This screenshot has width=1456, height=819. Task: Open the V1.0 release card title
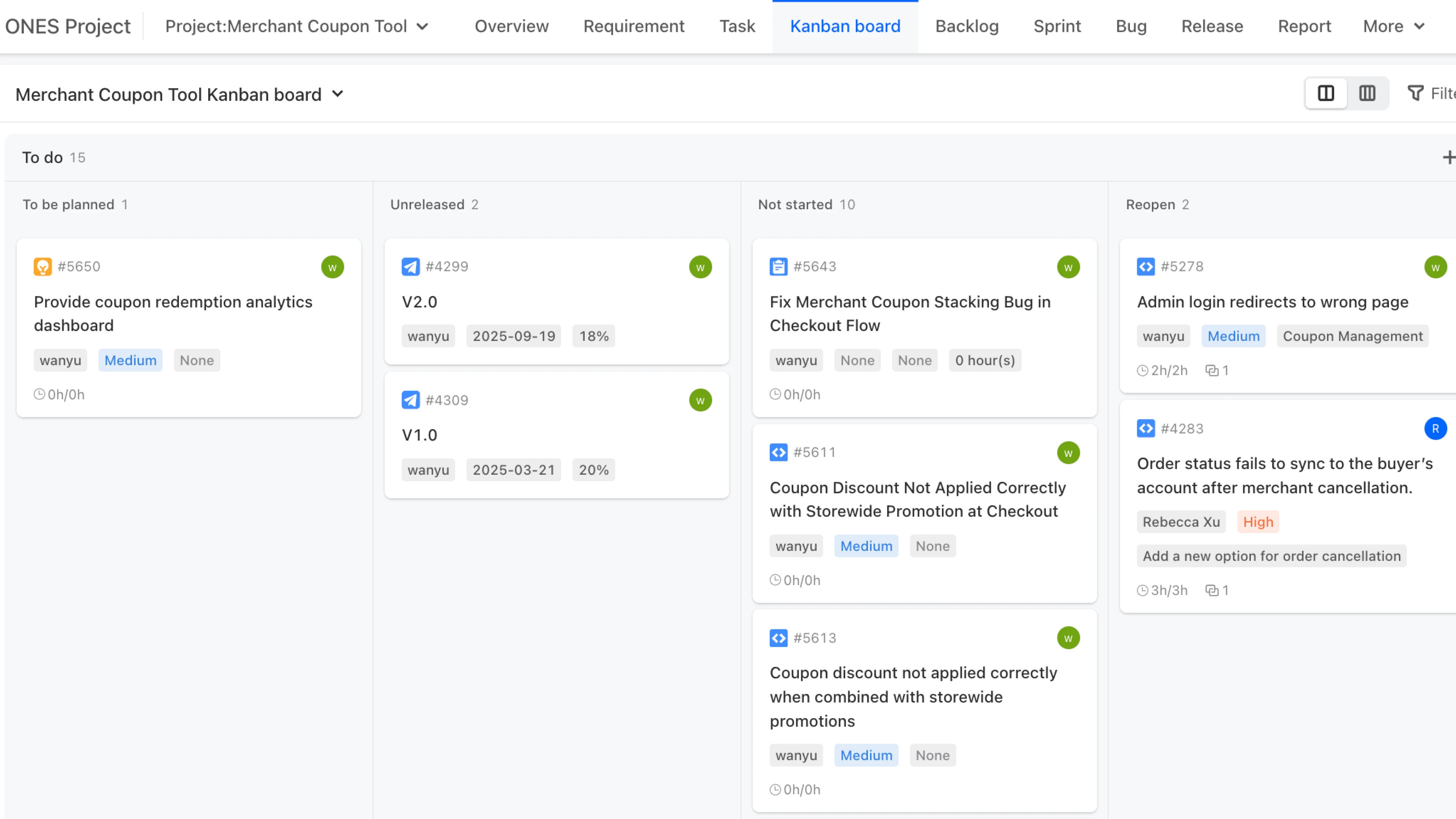click(419, 435)
